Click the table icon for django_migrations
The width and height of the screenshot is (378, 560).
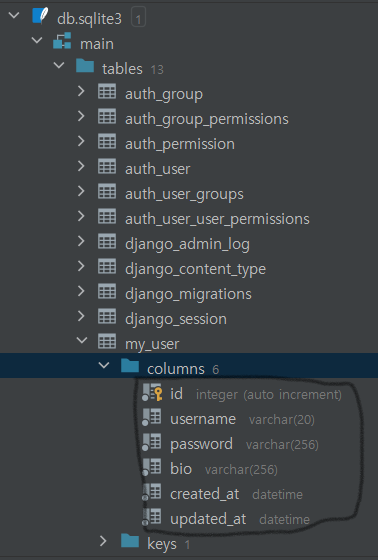pos(107,291)
